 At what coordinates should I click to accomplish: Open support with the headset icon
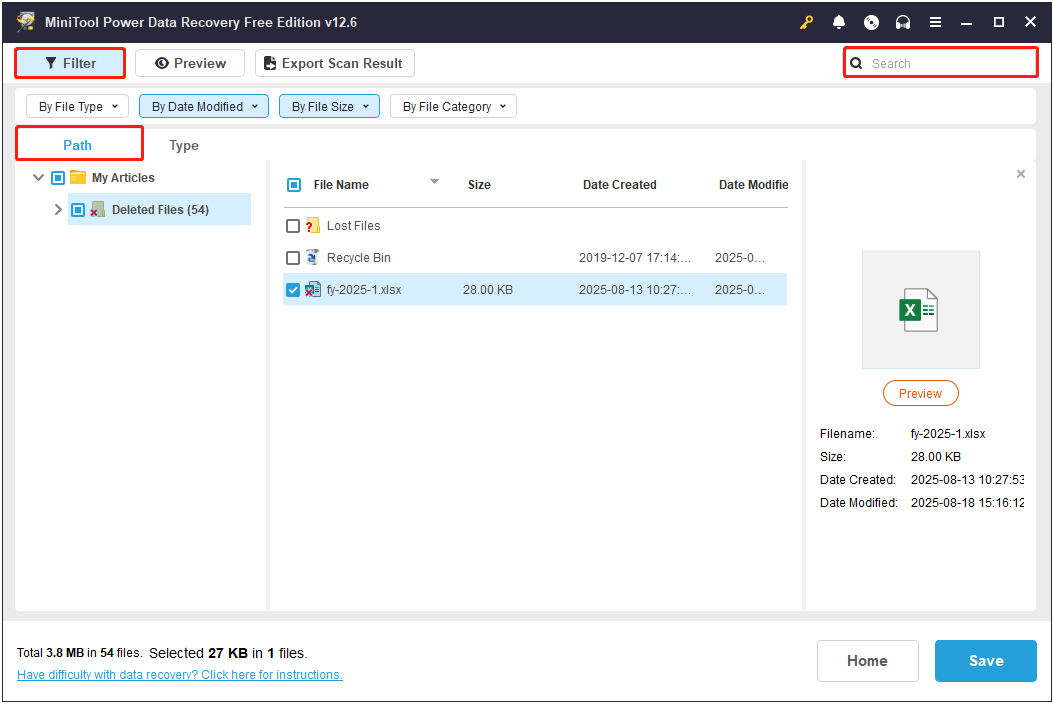(x=903, y=21)
